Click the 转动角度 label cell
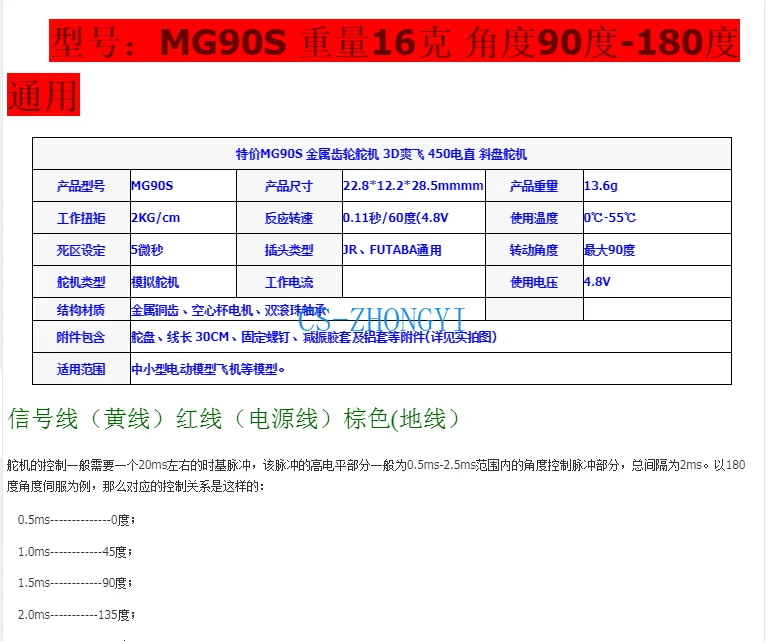The height and width of the screenshot is (641, 767). click(534, 251)
